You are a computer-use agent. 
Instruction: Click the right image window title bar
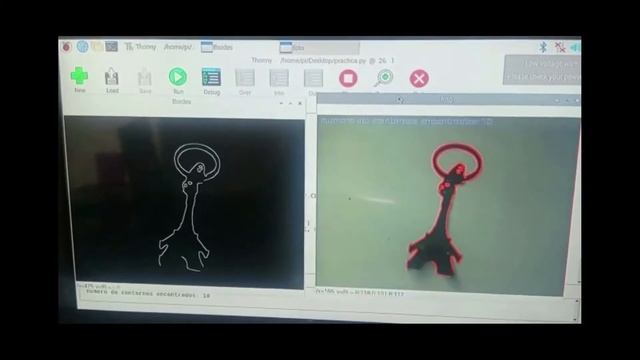pos(448,100)
